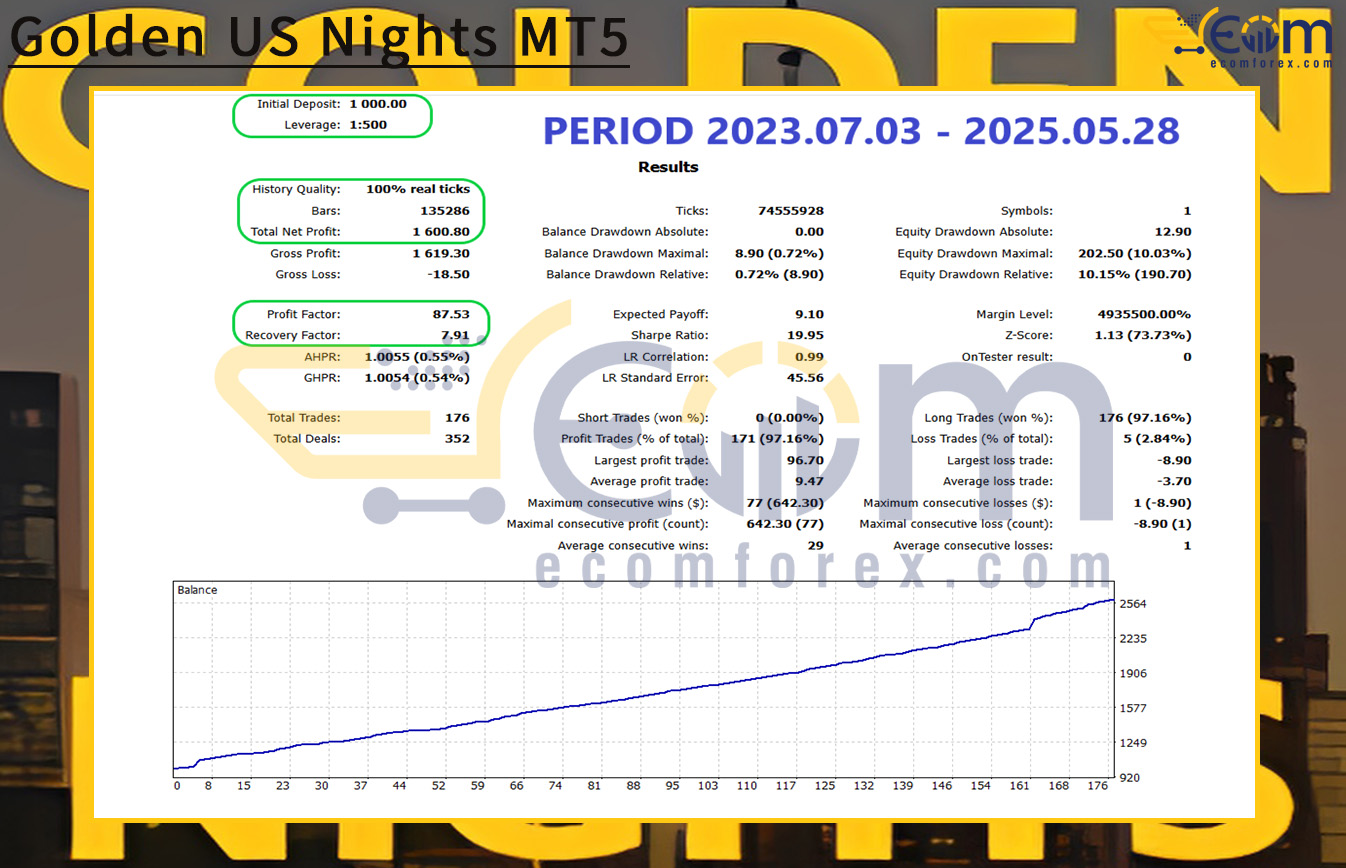Screen dimensions: 1346x868
Task: Click Equity Drawdown Maximal '202.50 (10.03%)'
Action: pos(1136,254)
